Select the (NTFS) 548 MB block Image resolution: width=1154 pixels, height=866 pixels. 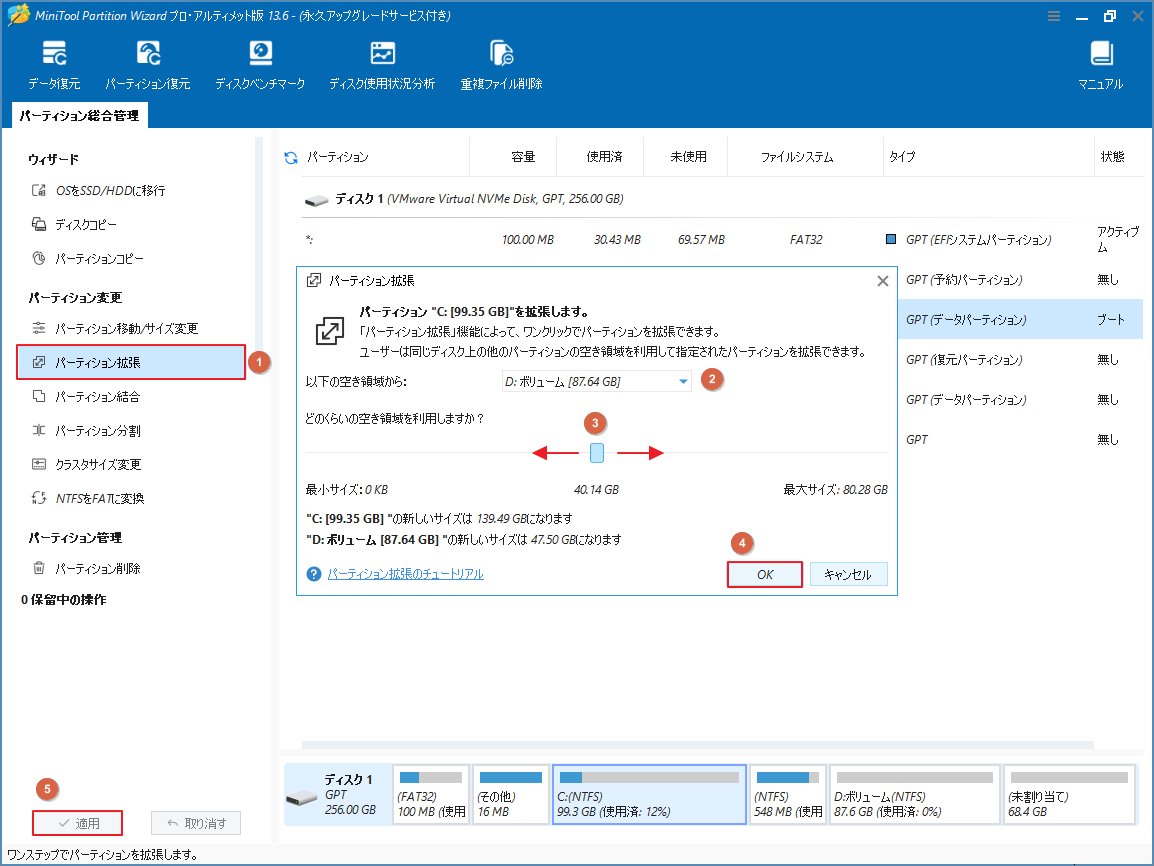[x=787, y=795]
